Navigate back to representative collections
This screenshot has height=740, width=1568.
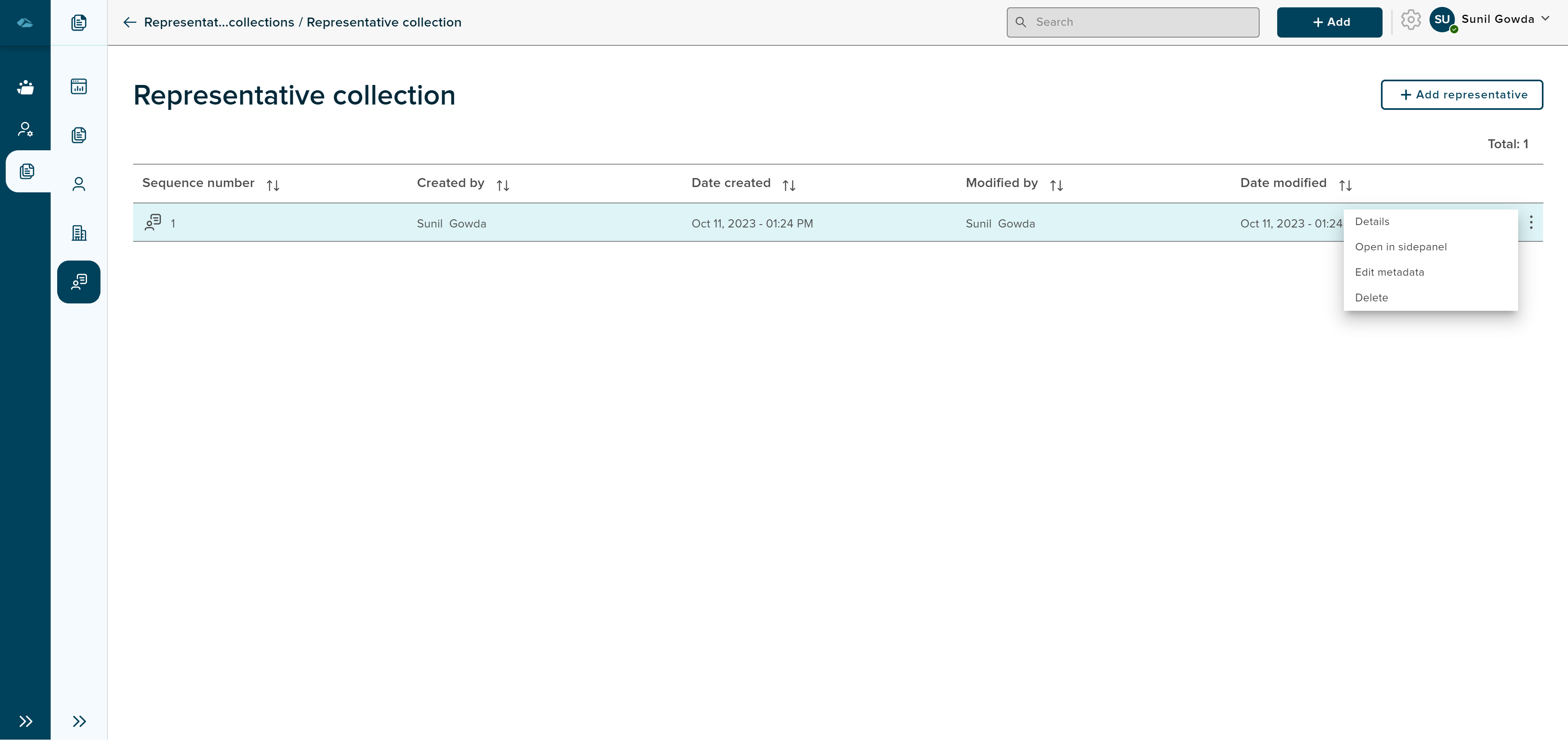pos(127,22)
